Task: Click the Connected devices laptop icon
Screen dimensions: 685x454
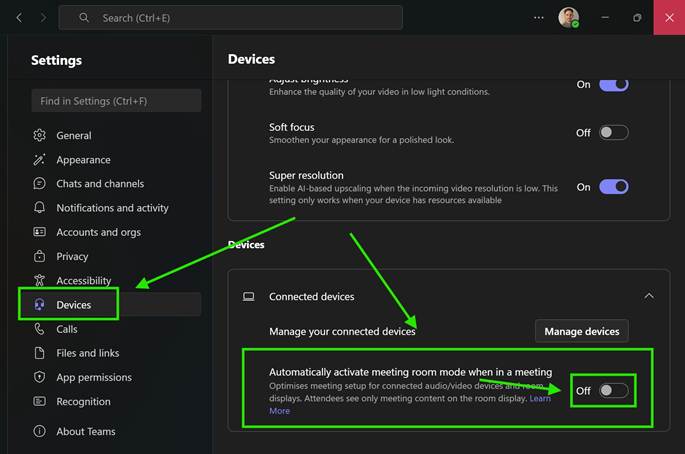Action: pyautogui.click(x=249, y=297)
